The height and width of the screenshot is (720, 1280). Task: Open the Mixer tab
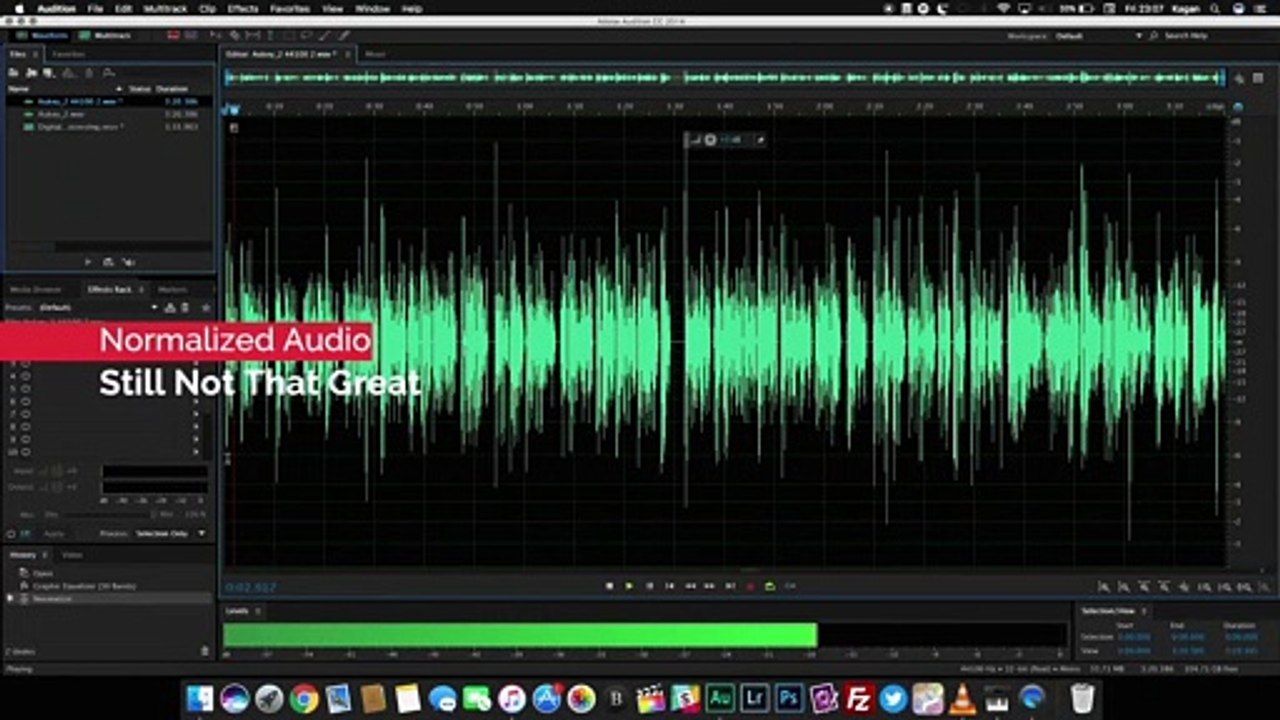pyautogui.click(x=375, y=54)
